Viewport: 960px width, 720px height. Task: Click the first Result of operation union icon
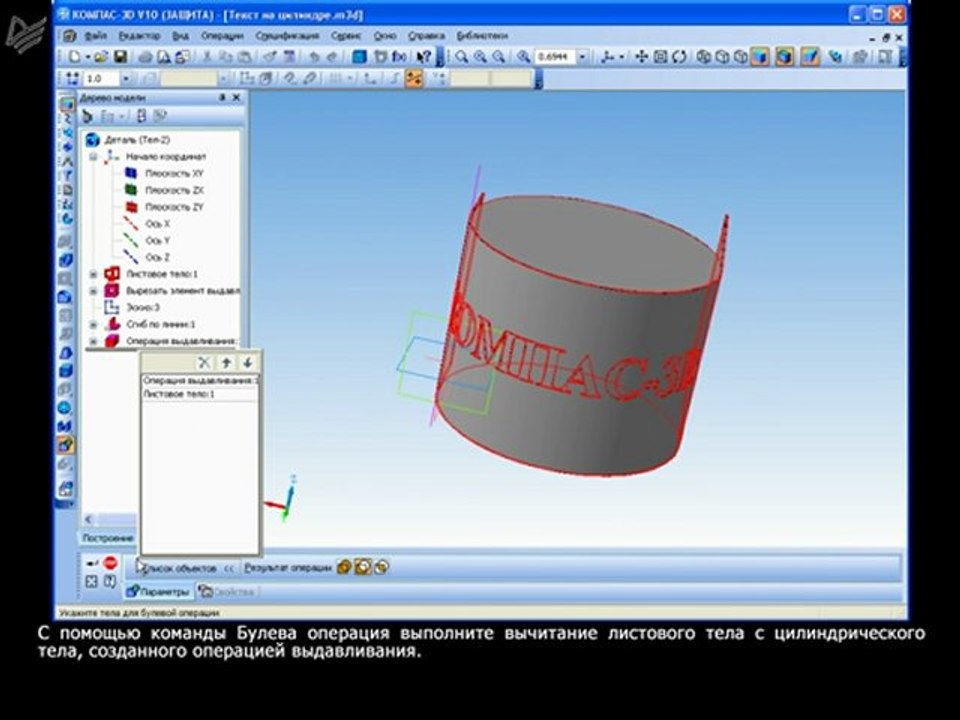click(x=343, y=568)
